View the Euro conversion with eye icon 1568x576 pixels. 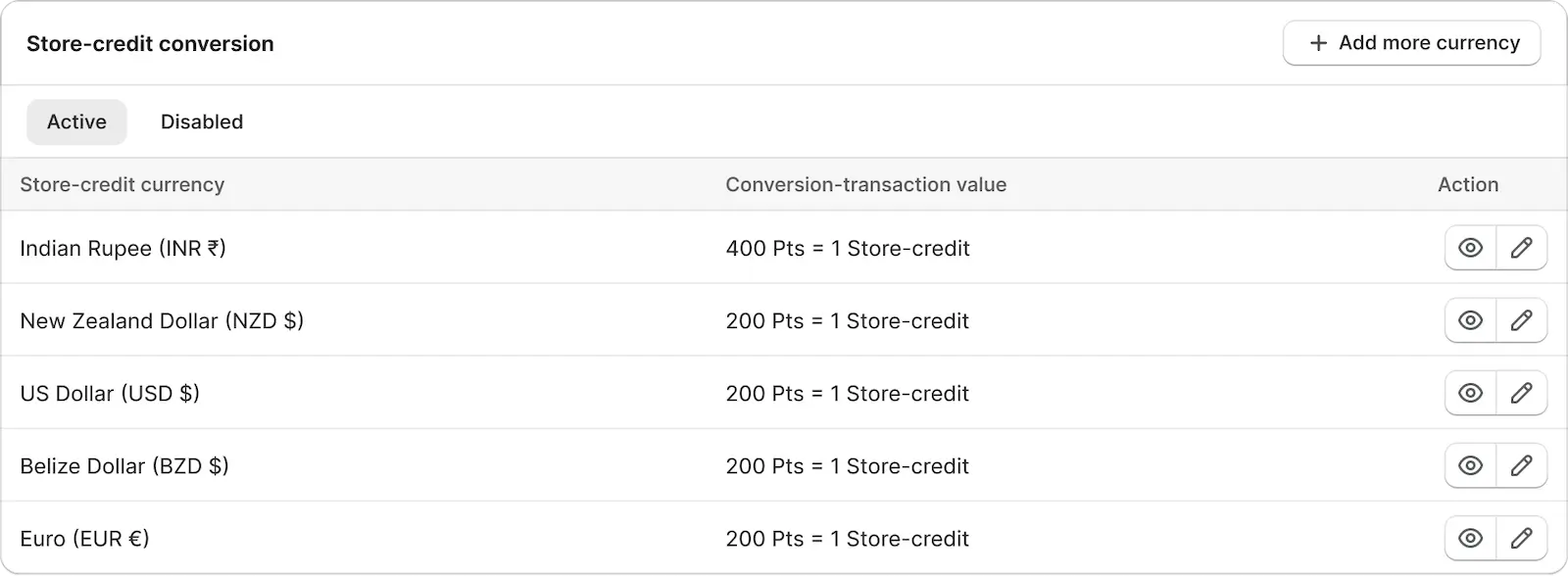coord(1470,538)
